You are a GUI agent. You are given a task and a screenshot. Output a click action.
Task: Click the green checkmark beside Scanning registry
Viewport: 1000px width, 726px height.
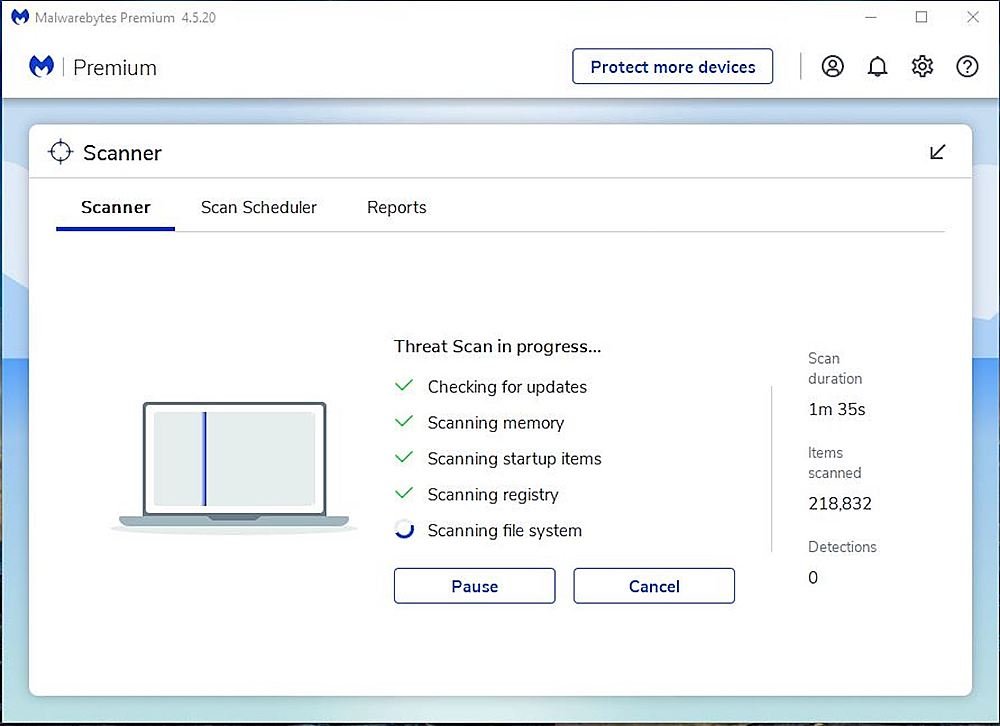coord(403,494)
